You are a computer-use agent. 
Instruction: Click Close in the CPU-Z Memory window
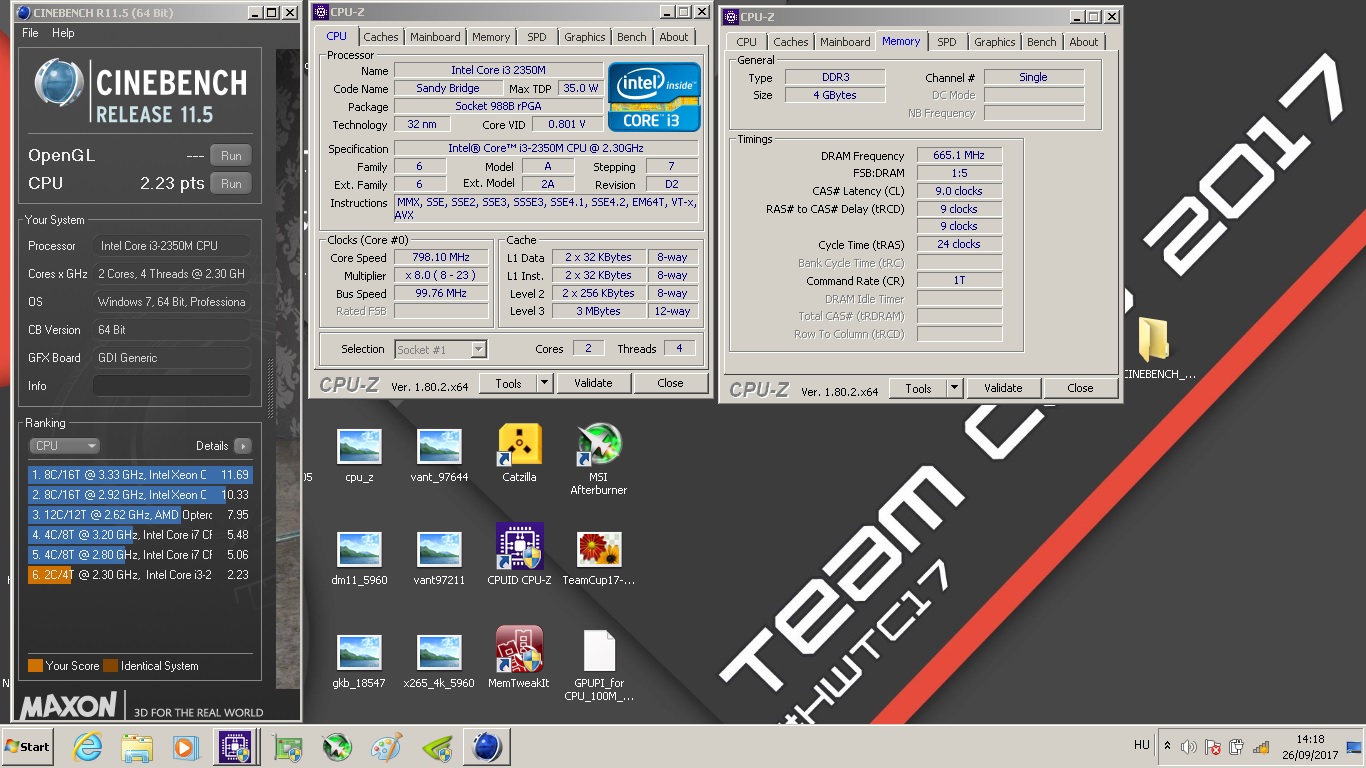(1080, 388)
